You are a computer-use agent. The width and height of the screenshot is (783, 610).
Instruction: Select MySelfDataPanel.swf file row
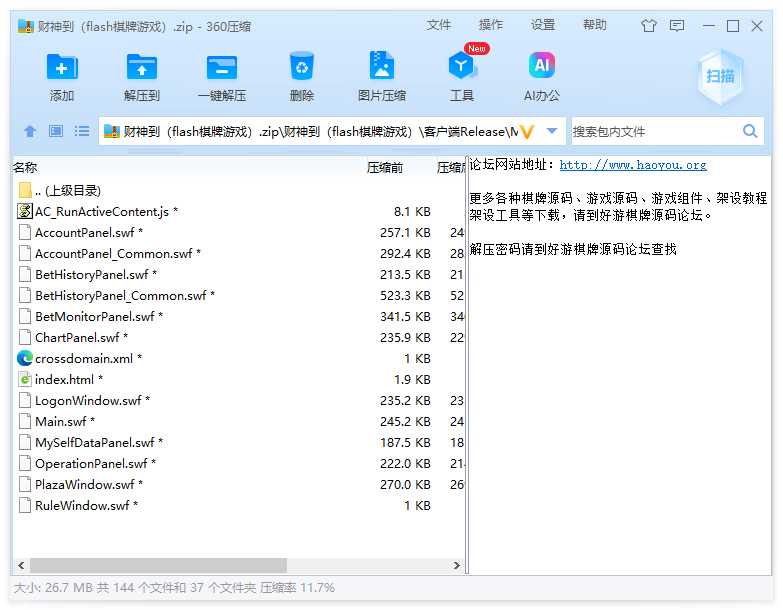tap(240, 442)
